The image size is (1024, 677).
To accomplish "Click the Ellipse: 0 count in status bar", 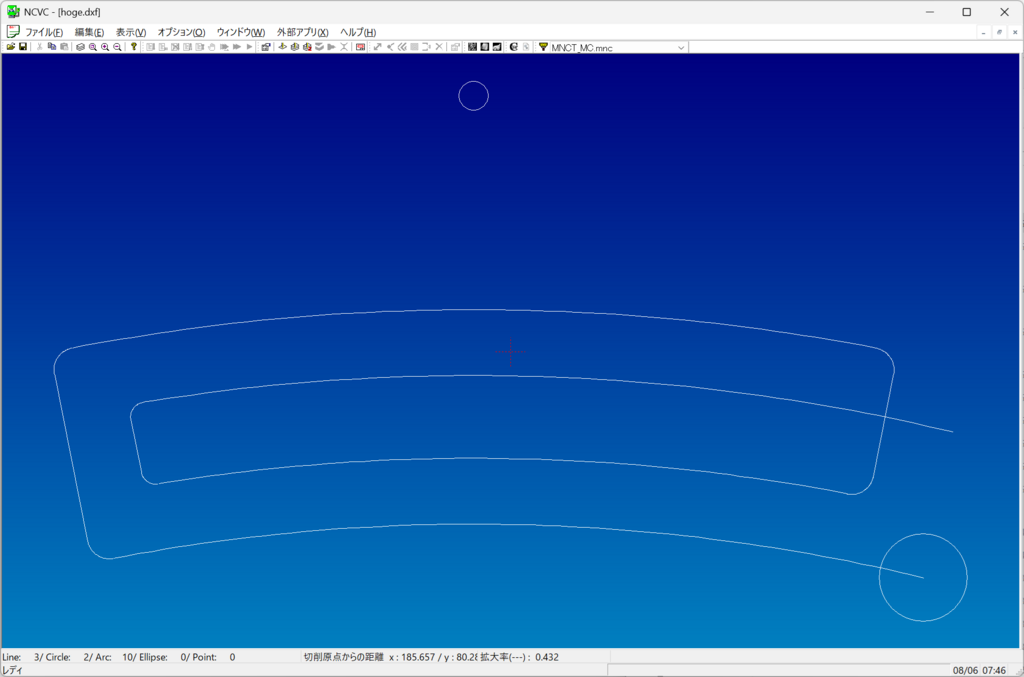I will click(162, 657).
